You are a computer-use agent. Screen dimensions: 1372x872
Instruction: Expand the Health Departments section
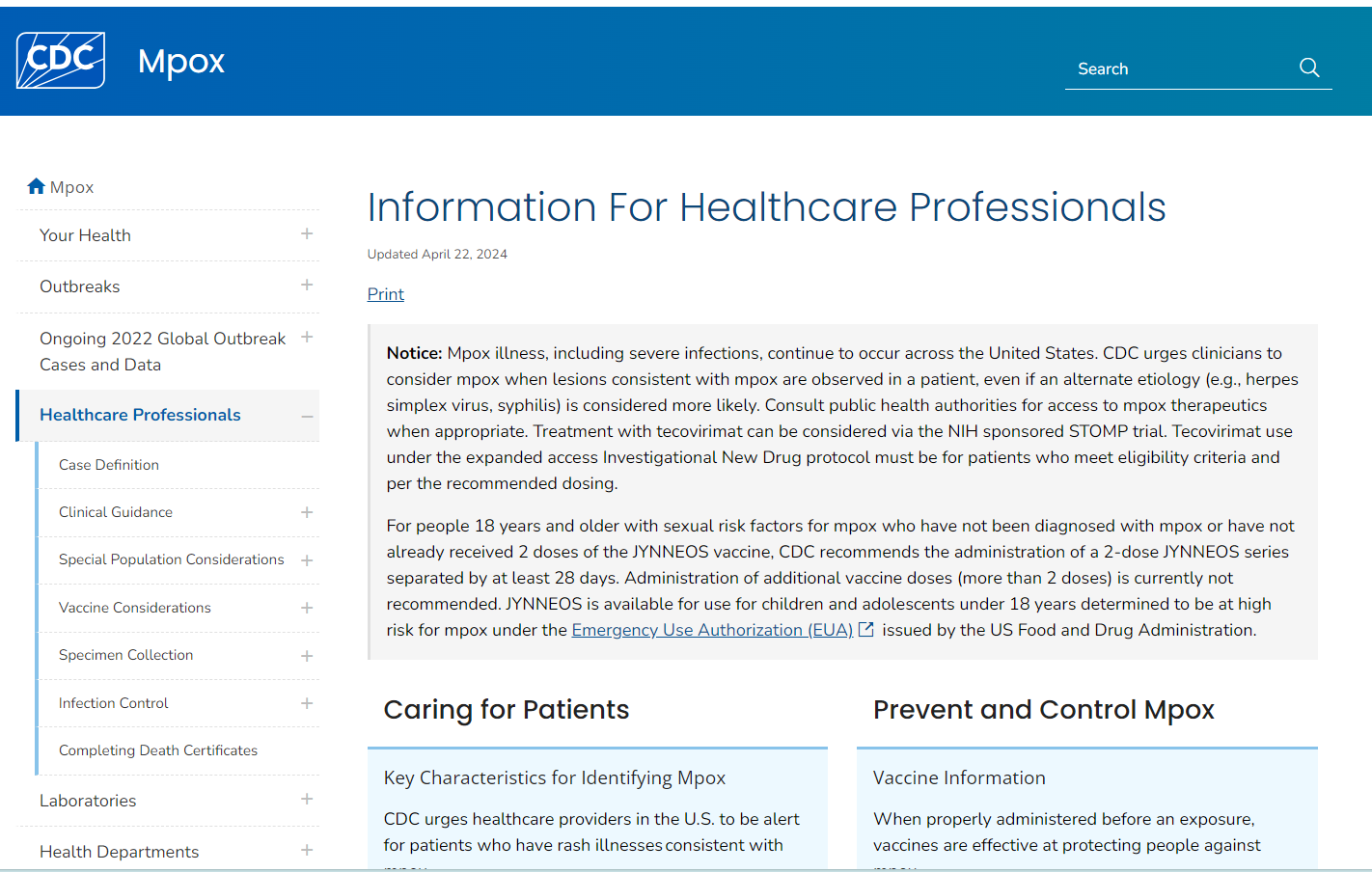[307, 849]
